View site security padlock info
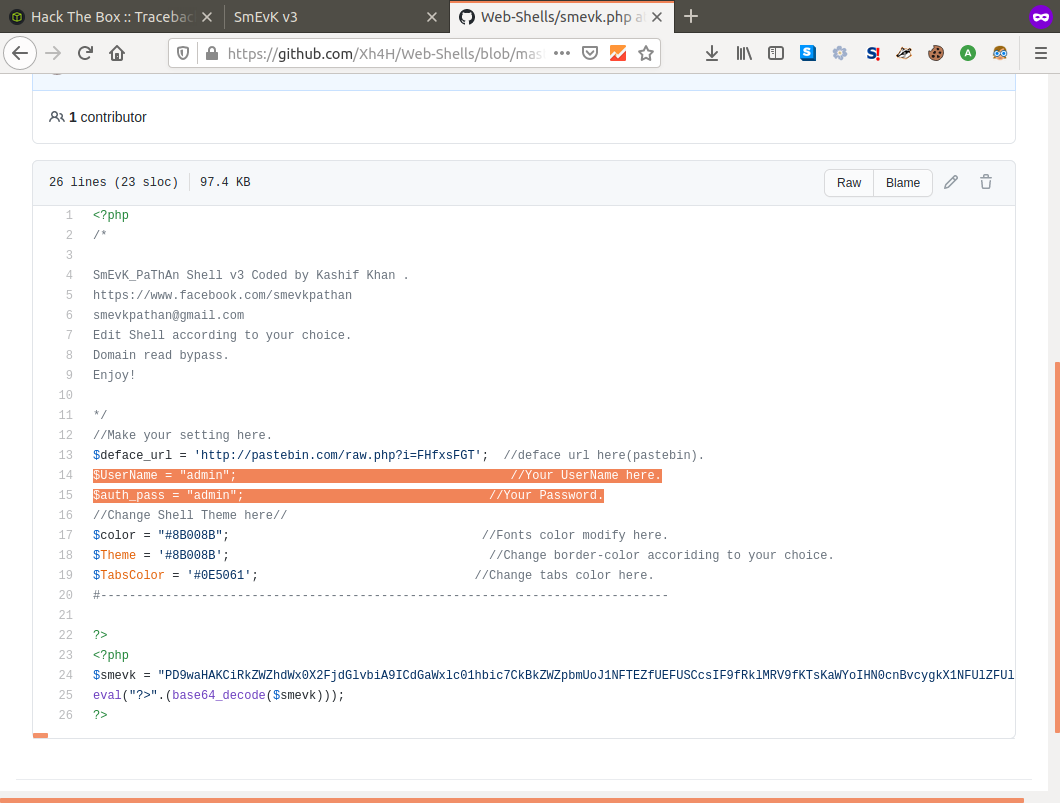 212,53
